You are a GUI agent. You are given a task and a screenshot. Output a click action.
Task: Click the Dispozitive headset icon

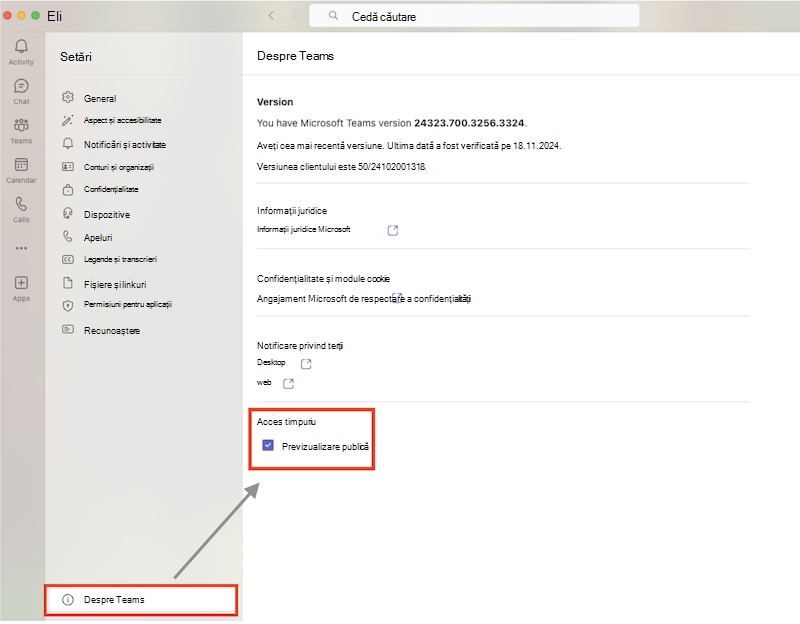coord(68,213)
